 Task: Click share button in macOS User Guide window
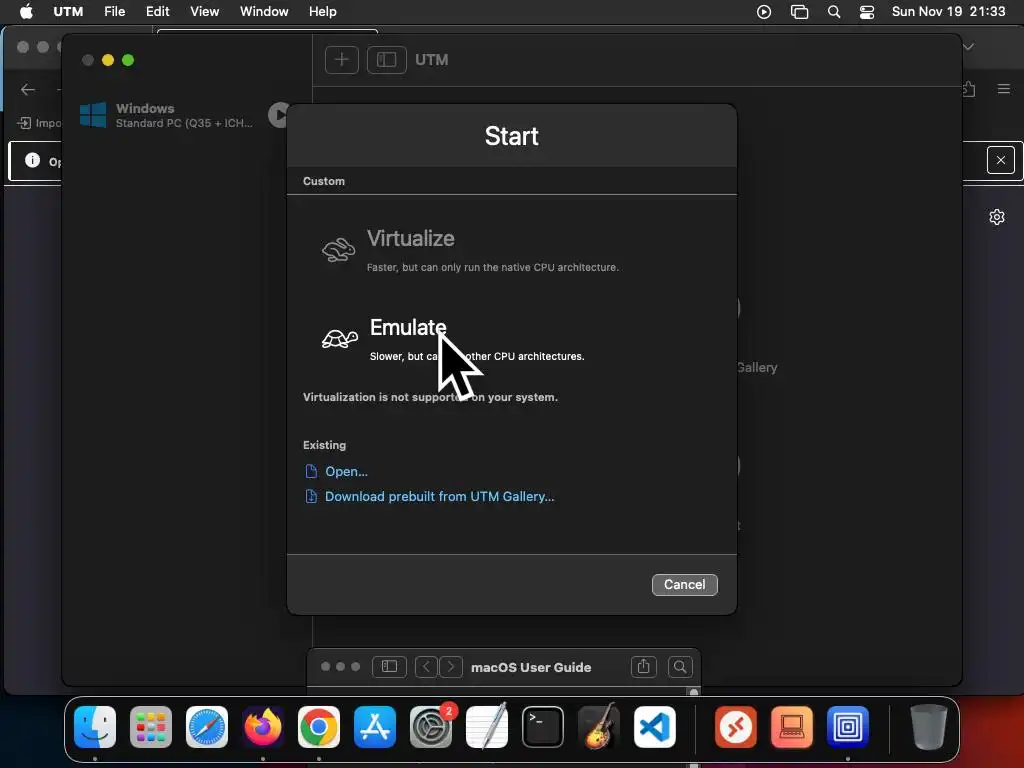click(x=643, y=667)
